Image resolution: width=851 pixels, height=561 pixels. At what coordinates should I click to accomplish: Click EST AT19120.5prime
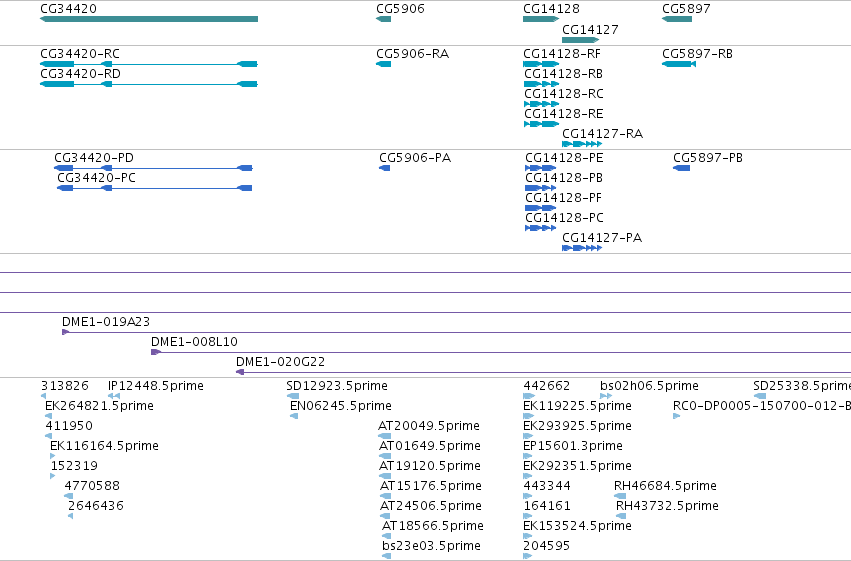(385, 476)
